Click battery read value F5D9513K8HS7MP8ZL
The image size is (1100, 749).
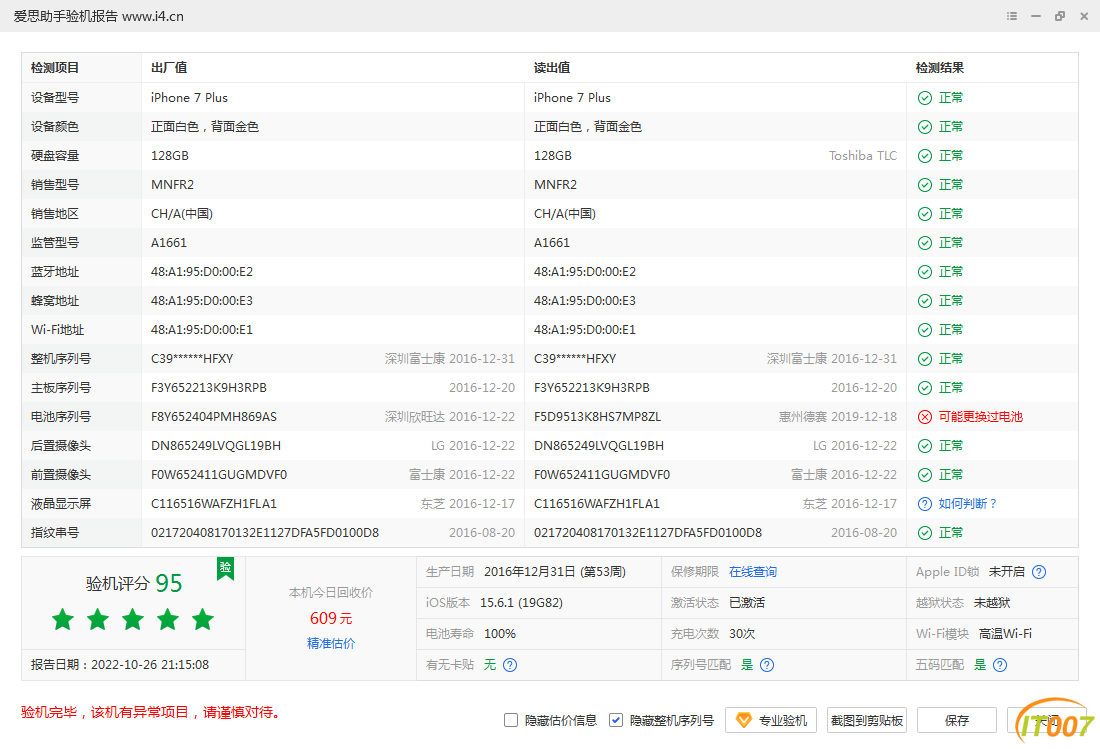598,417
